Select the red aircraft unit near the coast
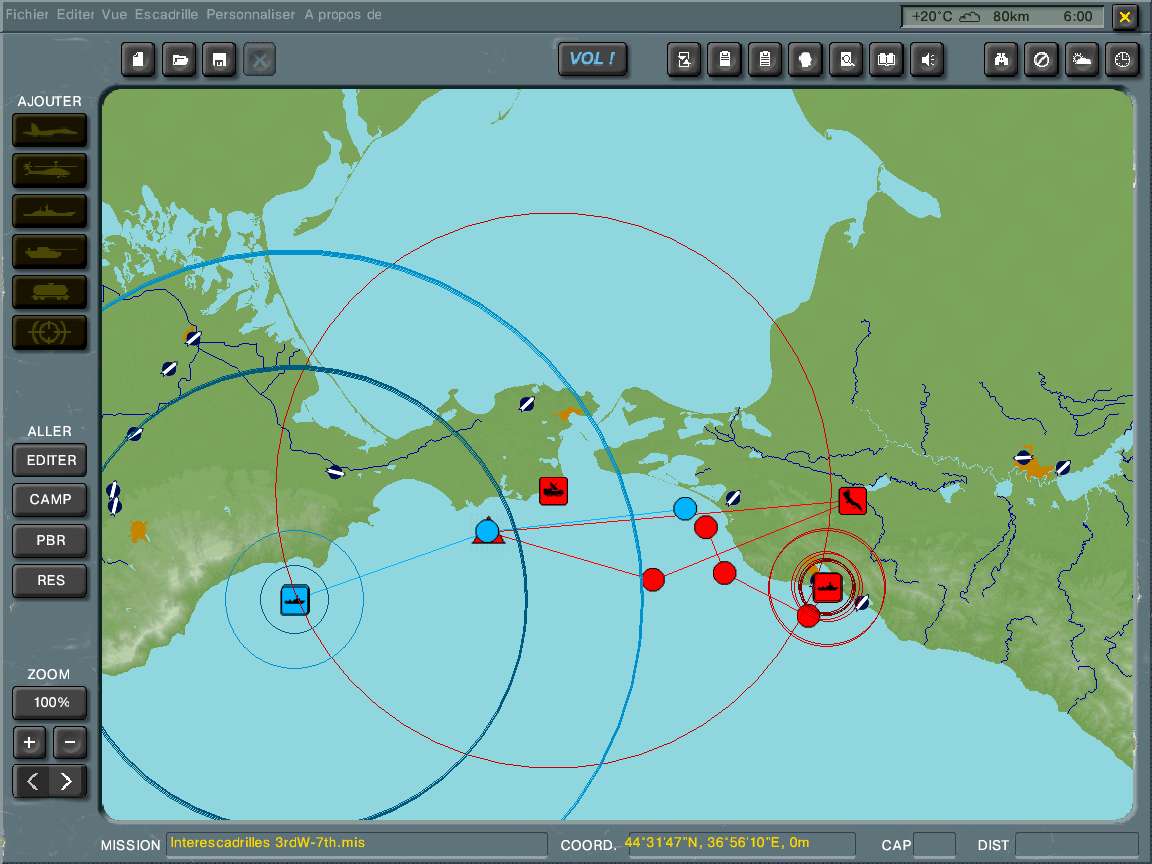Viewport: 1152px width, 864px height. 852,500
